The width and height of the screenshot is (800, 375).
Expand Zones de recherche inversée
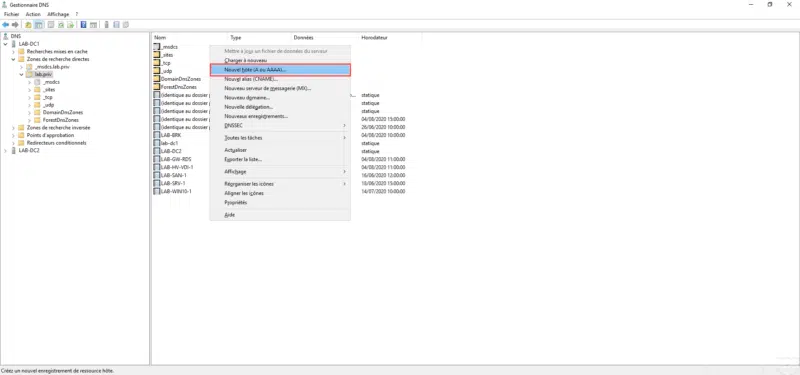tap(13, 128)
